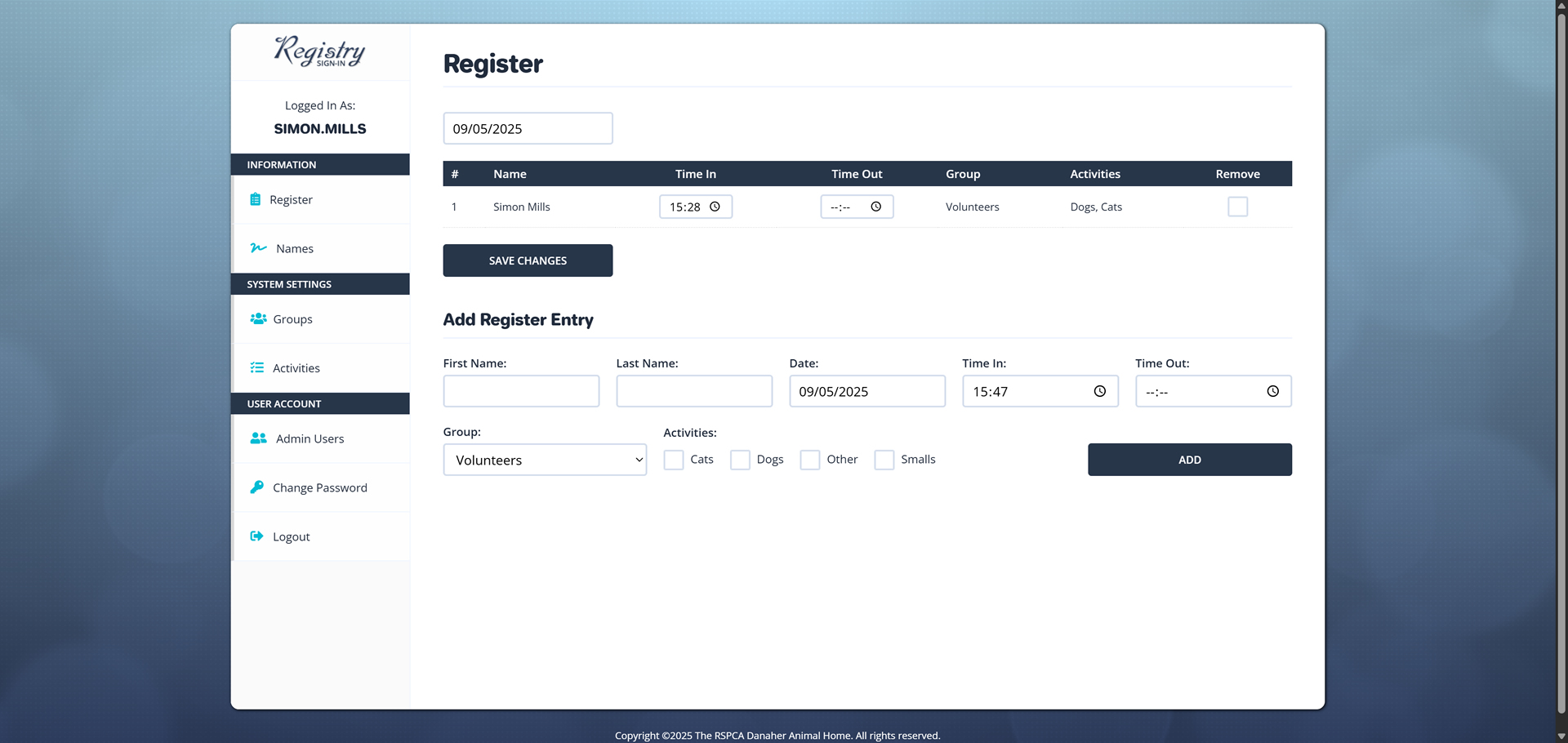Screen dimensions: 1568x743
Task: Expand the Group dropdown showing Volunteers
Action: 545,460
